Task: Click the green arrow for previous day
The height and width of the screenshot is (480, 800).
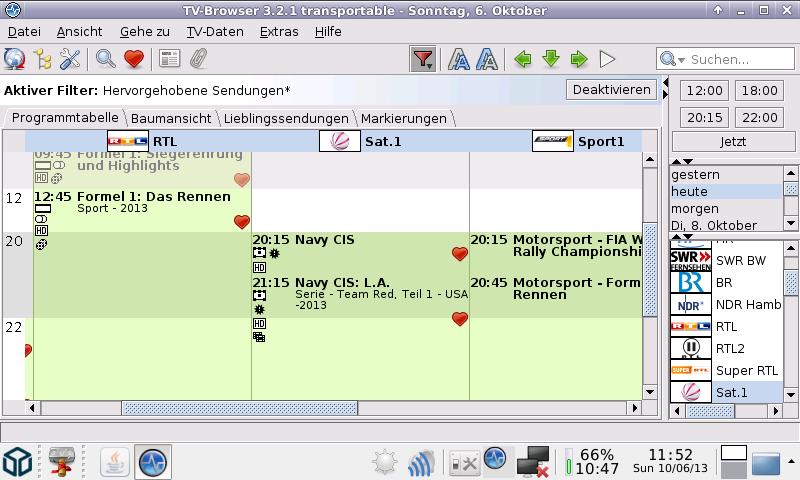Action: (522, 59)
